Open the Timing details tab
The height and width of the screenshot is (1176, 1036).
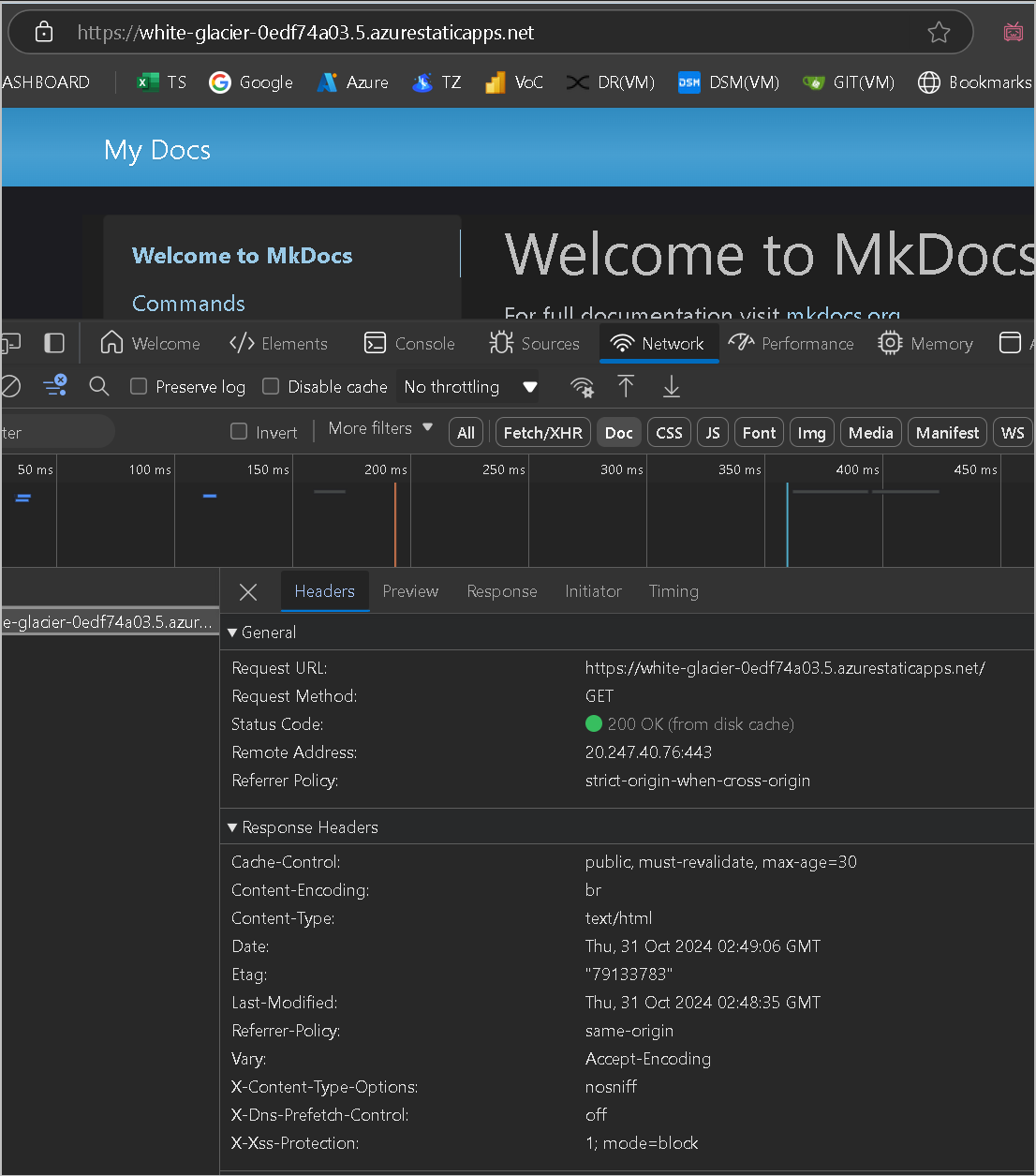pyautogui.click(x=673, y=591)
